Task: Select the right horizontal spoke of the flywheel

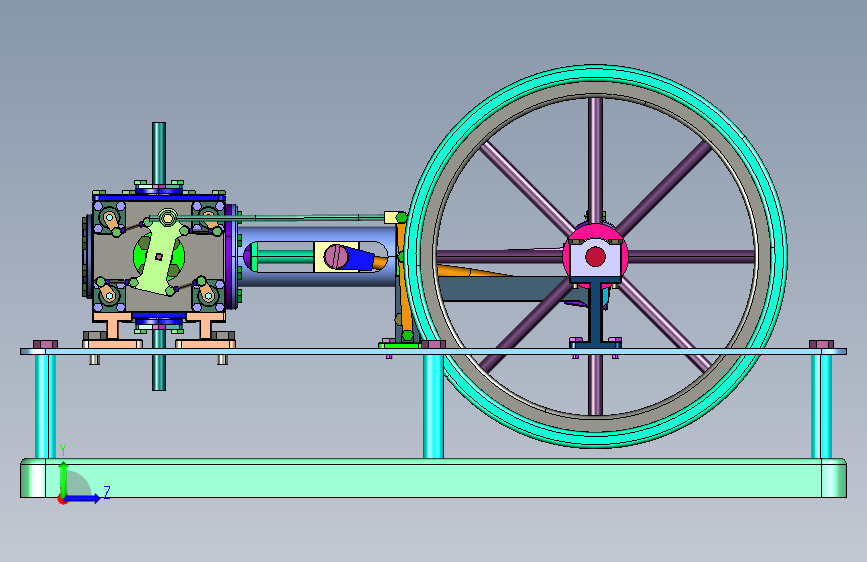Action: pos(692,257)
